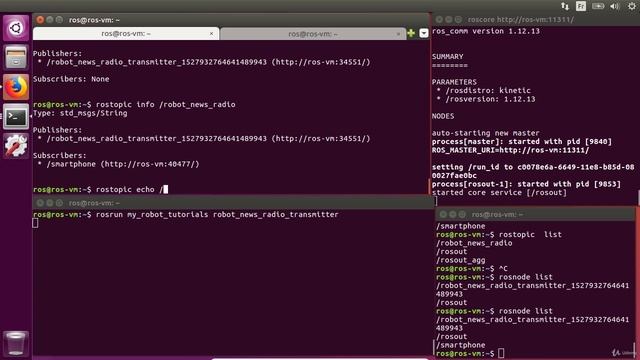Viewport: 640px width, 360px height.
Task: Click 'process[master]: started with pid [9840]'
Action: tap(522, 142)
